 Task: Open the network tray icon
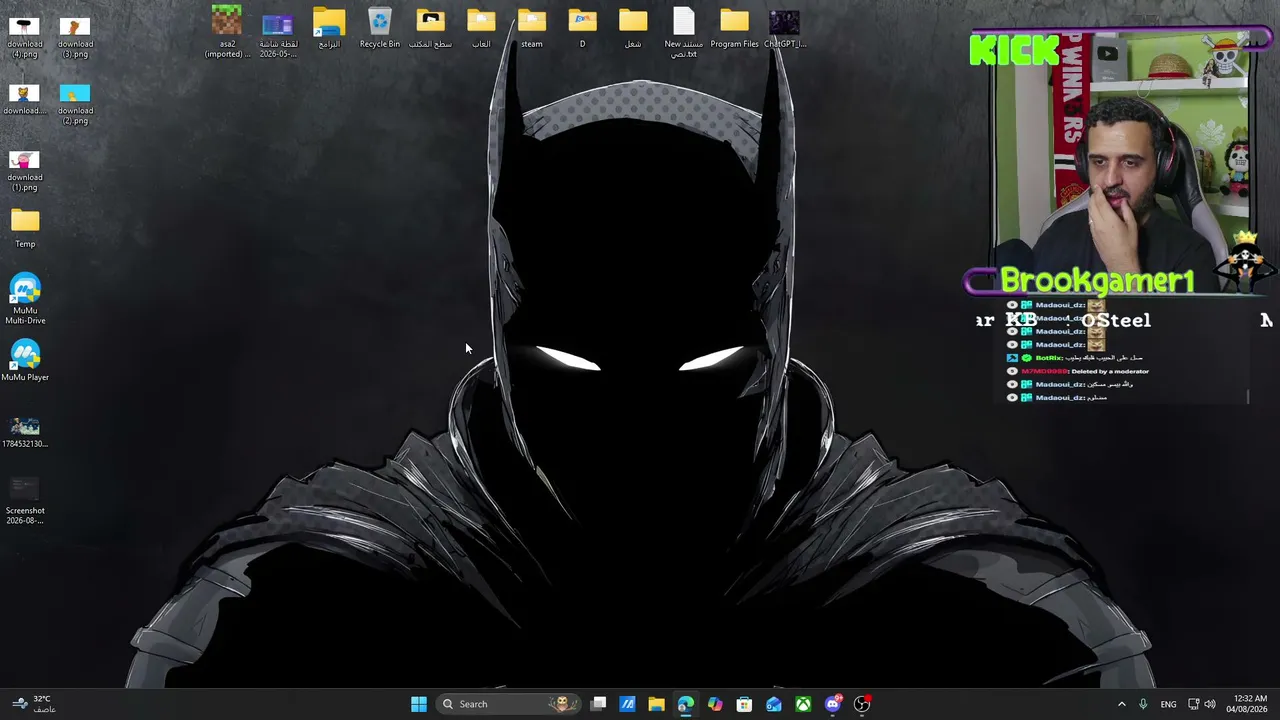pos(1193,704)
